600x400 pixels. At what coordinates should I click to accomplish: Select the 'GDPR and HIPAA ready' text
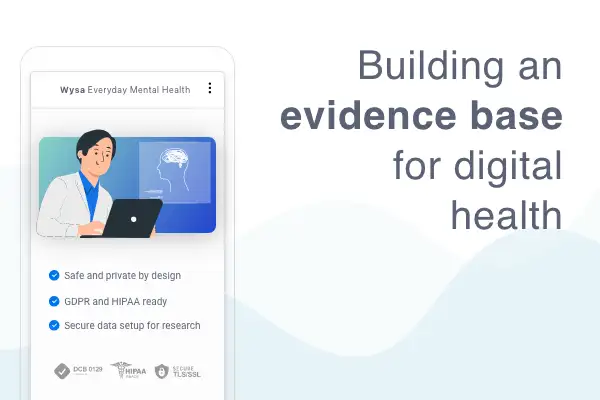pyautogui.click(x=116, y=302)
